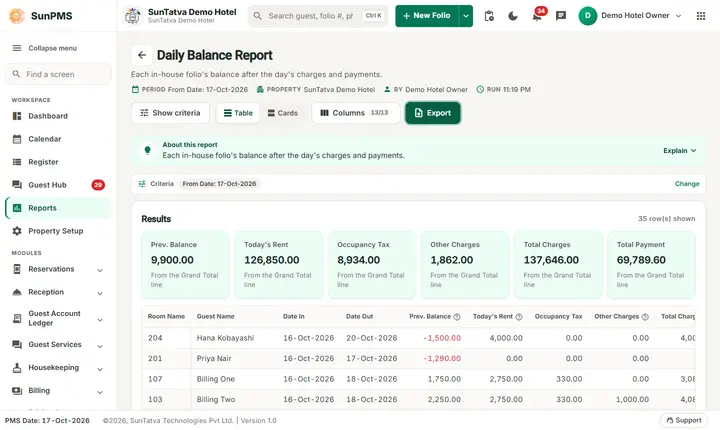Open New Folio dropdown arrow
720x430 pixels.
click(x=466, y=16)
